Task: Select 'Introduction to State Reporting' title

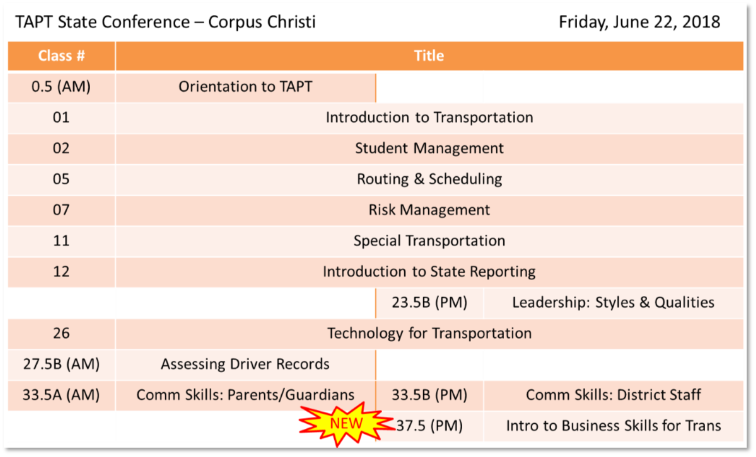Action: coord(429,272)
